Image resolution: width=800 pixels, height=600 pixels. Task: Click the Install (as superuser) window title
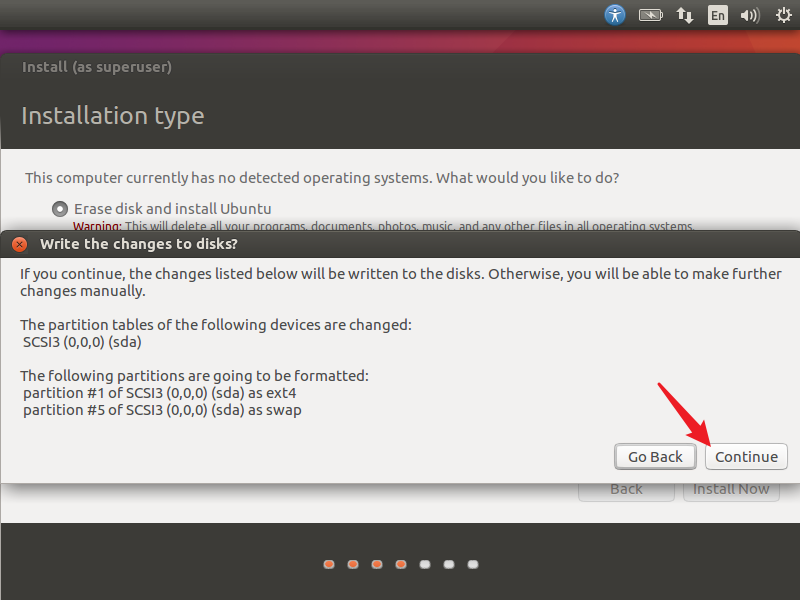tap(97, 67)
